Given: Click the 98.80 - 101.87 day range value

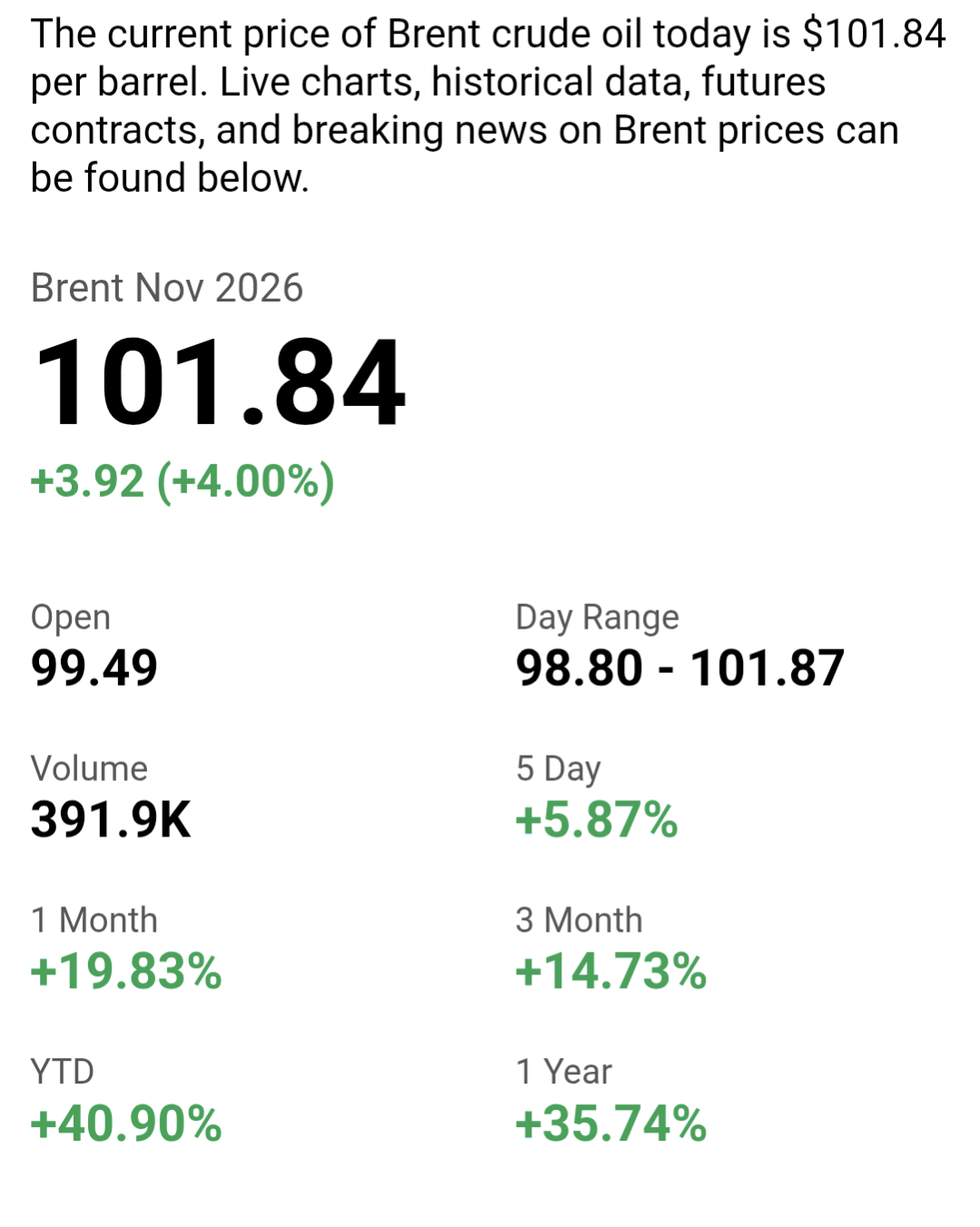Looking at the screenshot, I should (680, 668).
